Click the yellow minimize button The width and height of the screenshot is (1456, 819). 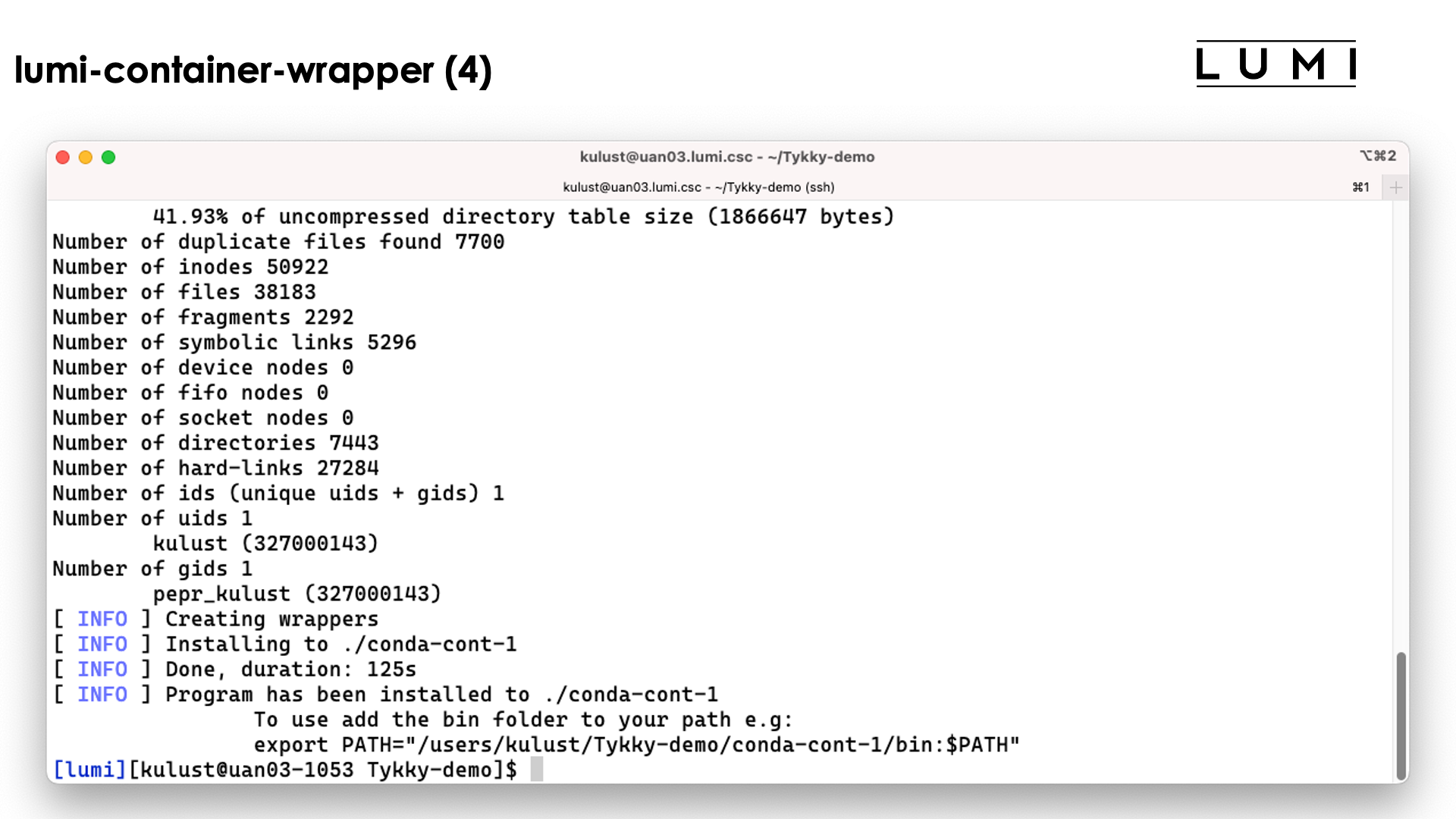(x=85, y=157)
